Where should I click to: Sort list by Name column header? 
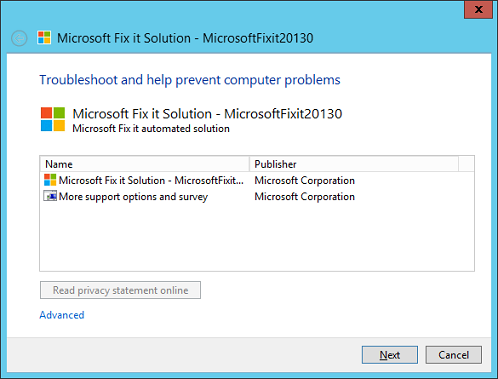click(145, 164)
